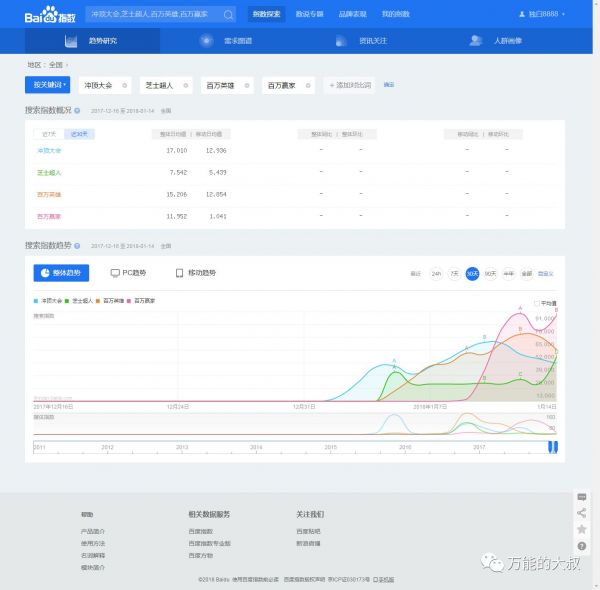
Task: Toggle the 平均值 checkbox
Action: click(x=537, y=303)
